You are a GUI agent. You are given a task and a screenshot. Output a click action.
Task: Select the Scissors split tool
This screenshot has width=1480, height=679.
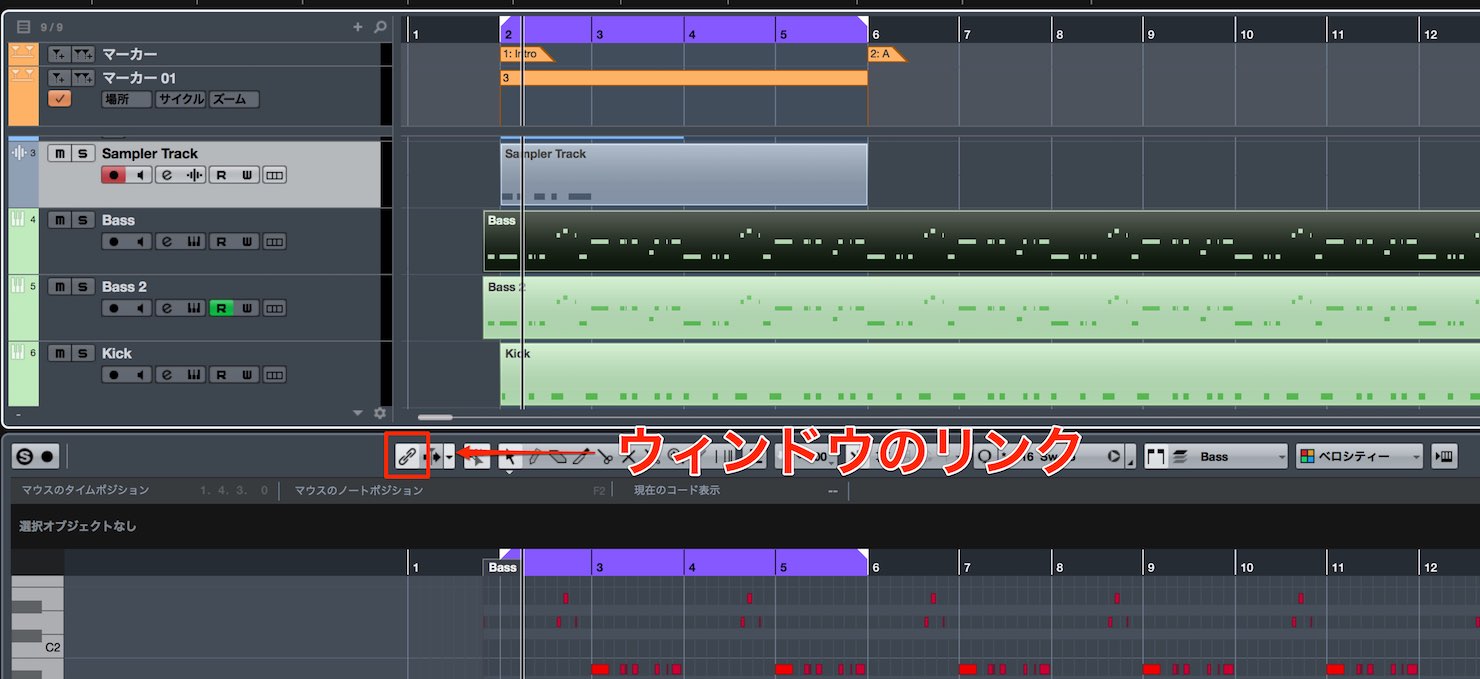pyautogui.click(x=606, y=457)
